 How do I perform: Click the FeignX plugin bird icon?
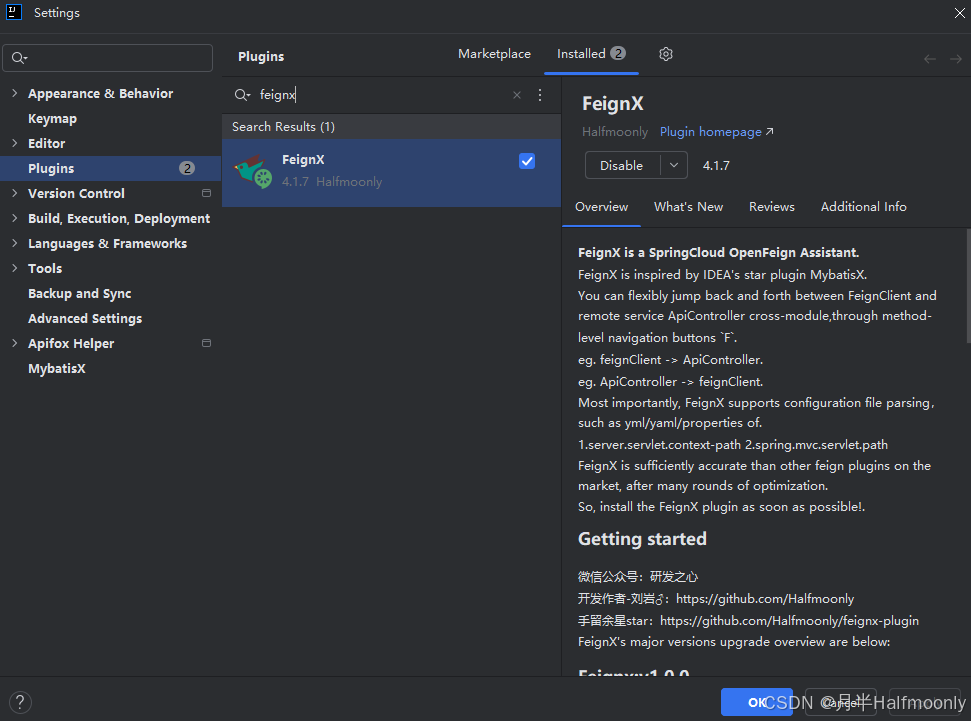[x=253, y=172]
